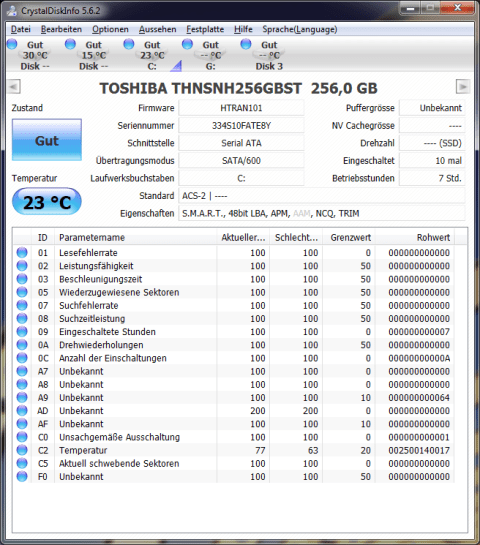Click the status orb of row AD
Viewport: 480px width, 545px height.
(22, 411)
